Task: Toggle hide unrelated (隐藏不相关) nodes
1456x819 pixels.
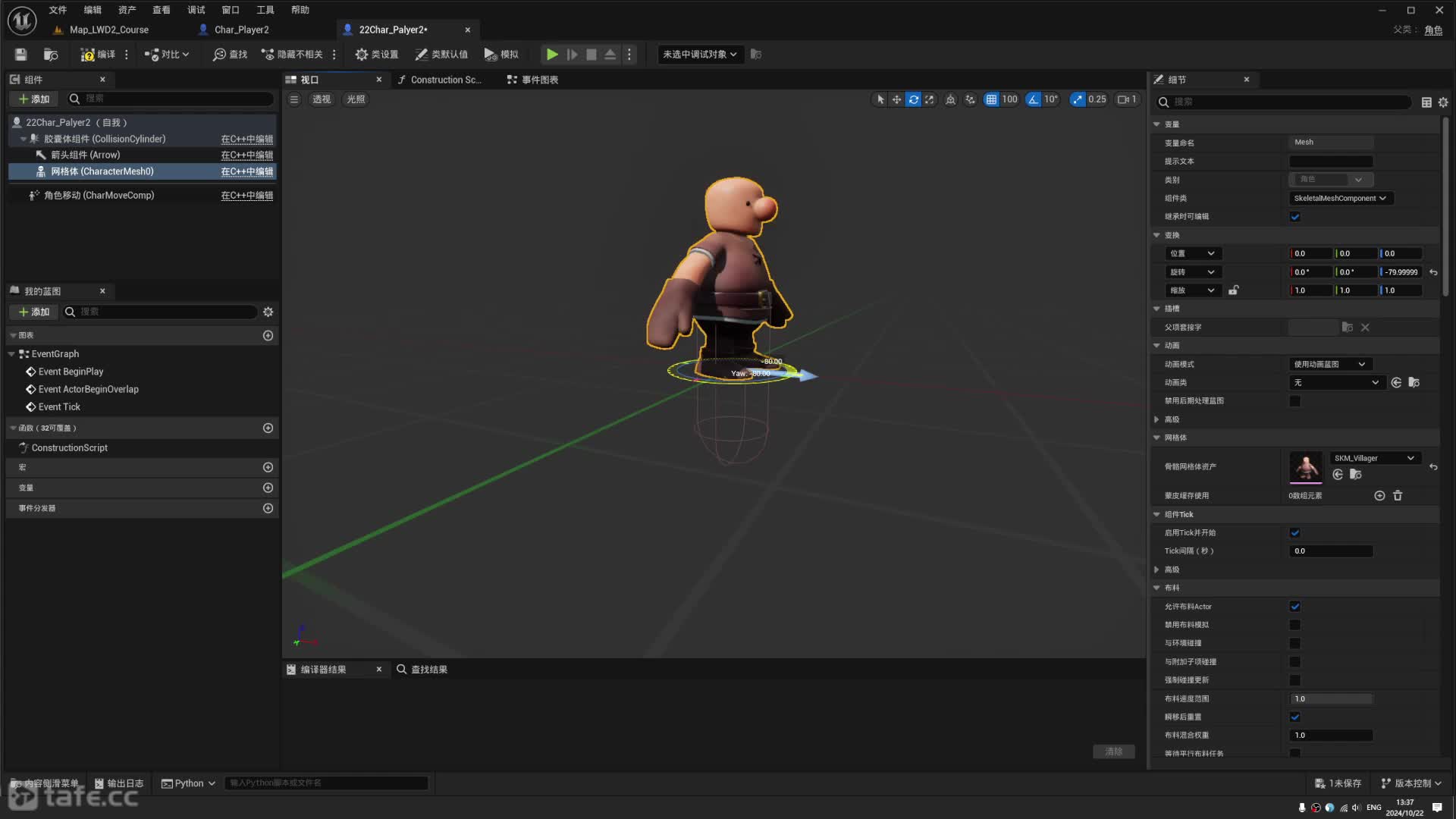Action: [293, 55]
